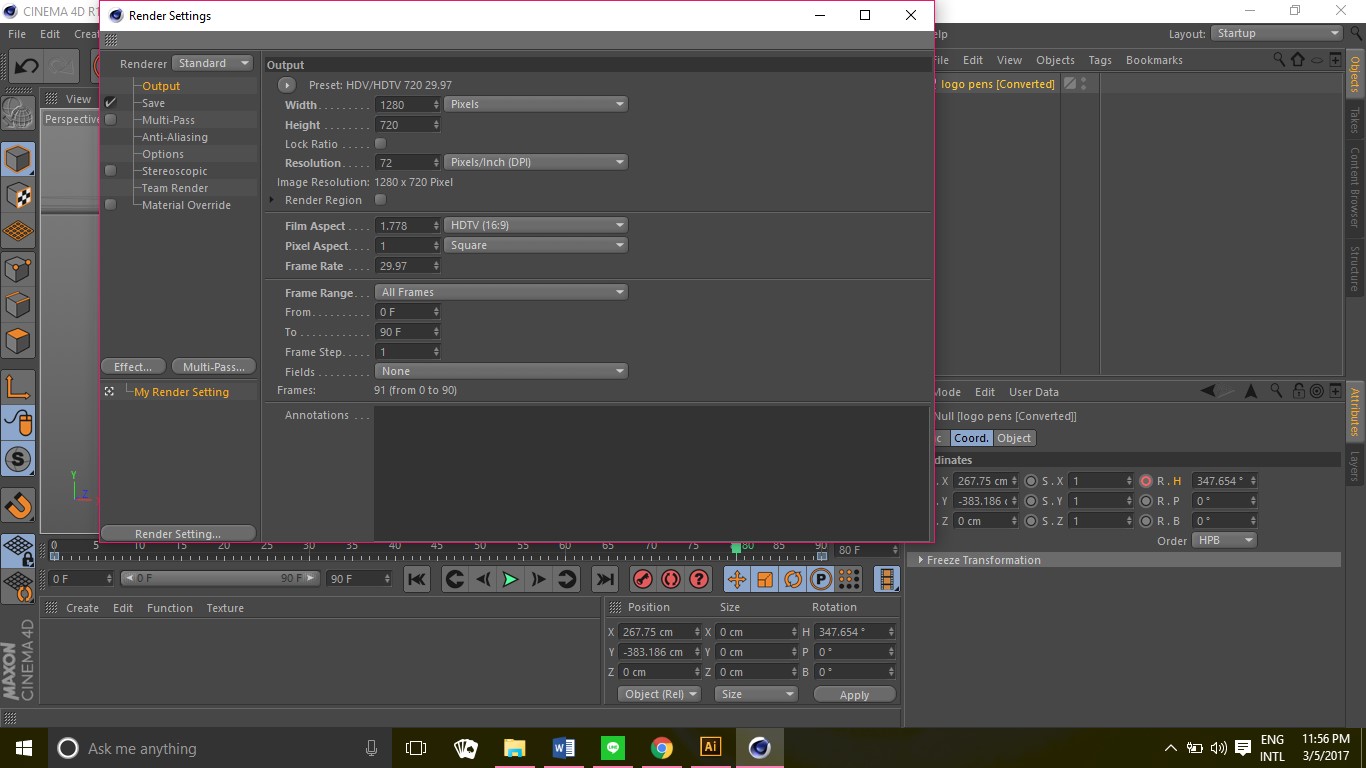The height and width of the screenshot is (768, 1366).
Task: Click the Frame Rate field 29.97
Action: (408, 266)
